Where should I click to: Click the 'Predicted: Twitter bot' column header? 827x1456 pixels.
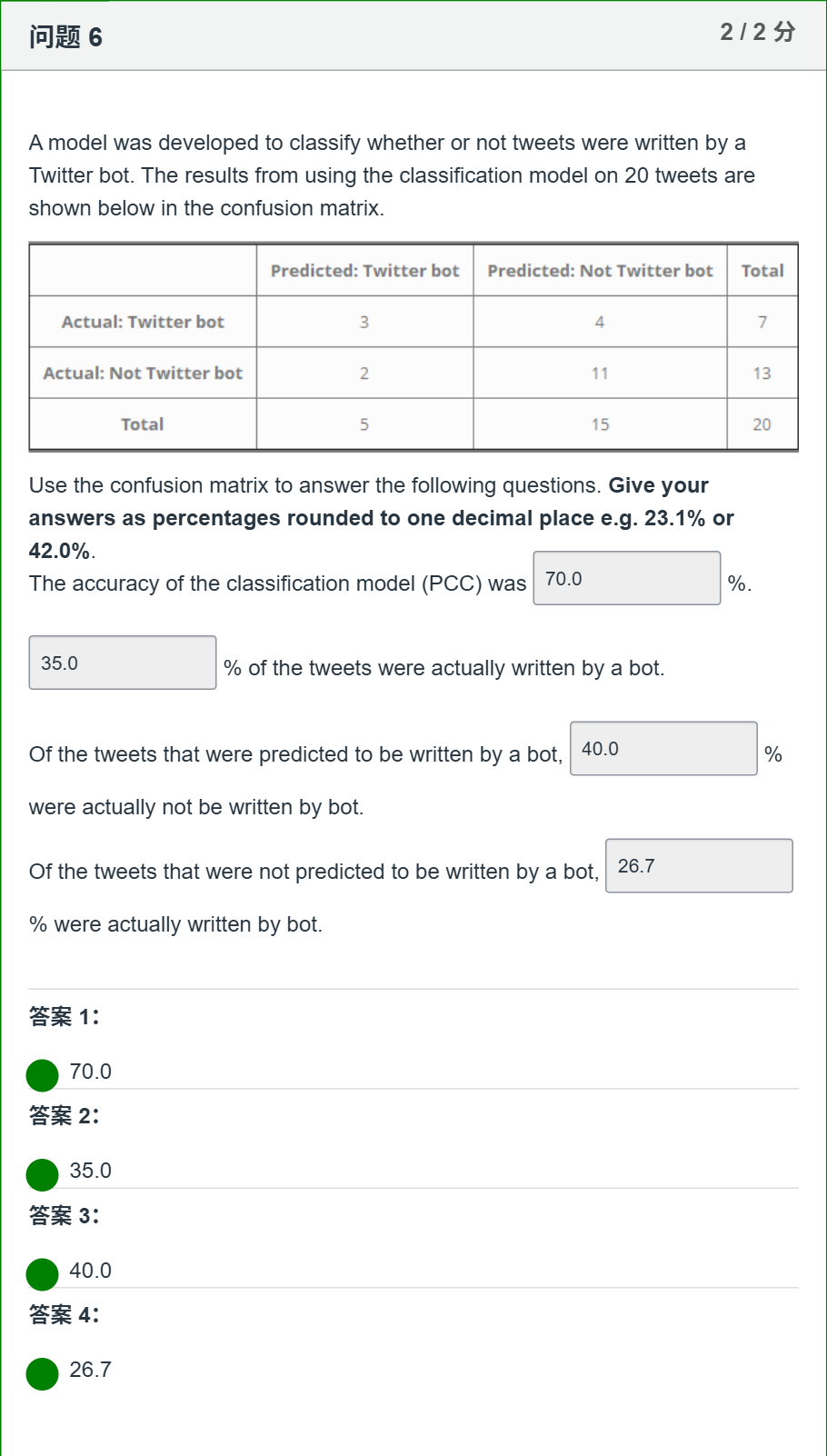(x=365, y=271)
